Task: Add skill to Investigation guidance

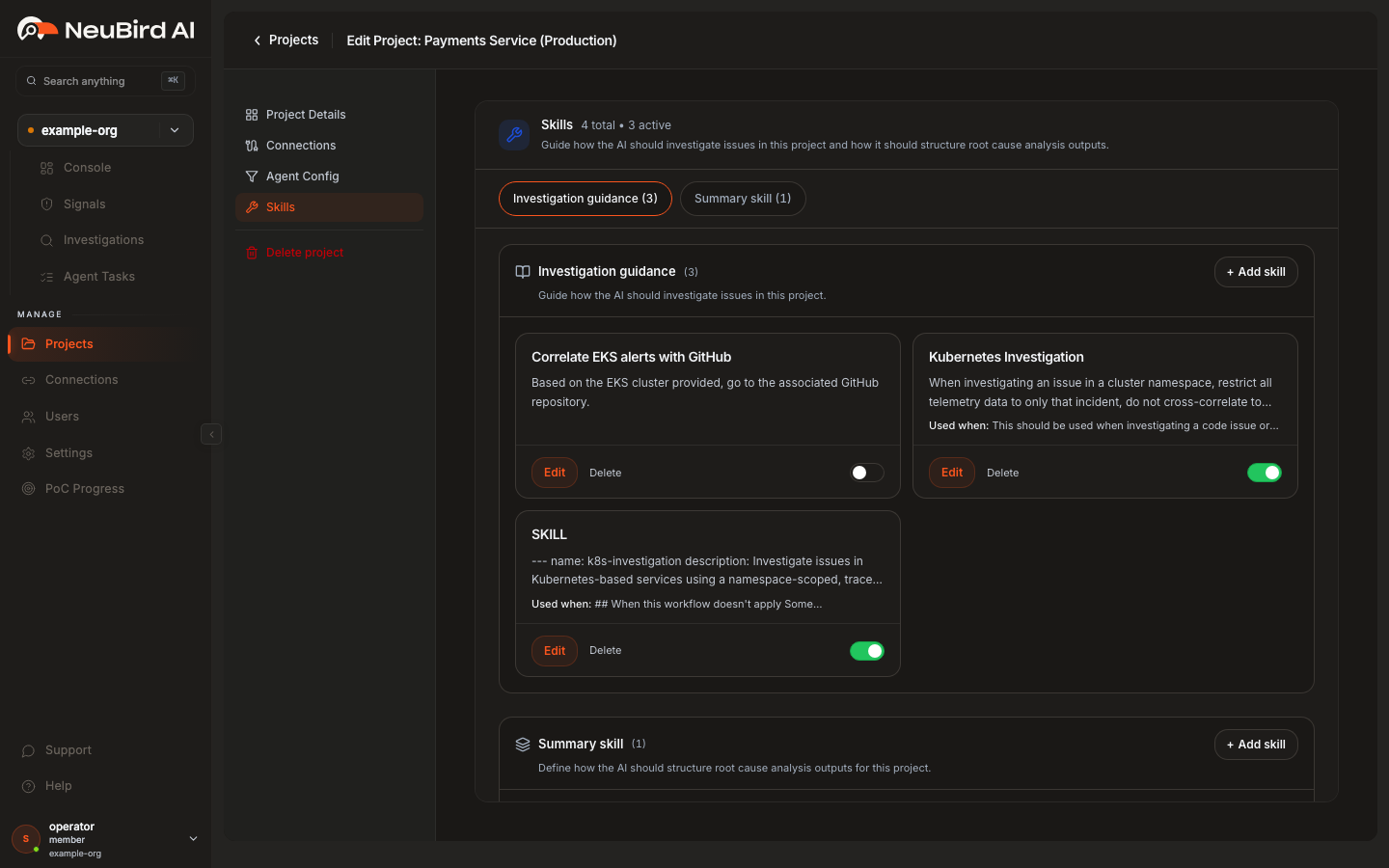Action: pyautogui.click(x=1256, y=272)
